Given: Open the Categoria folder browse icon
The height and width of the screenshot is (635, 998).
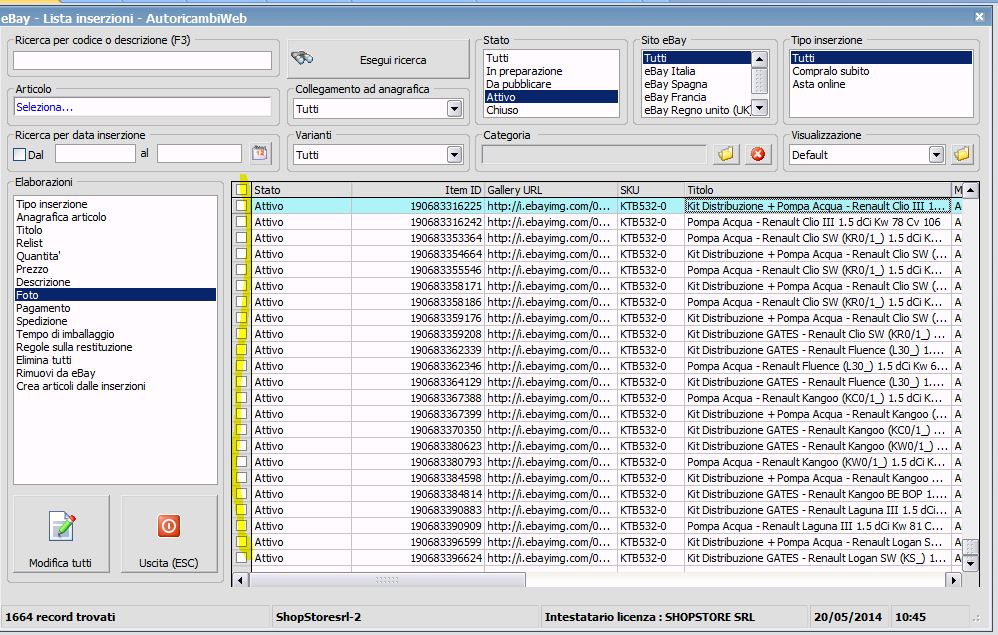Looking at the screenshot, I should [x=726, y=154].
